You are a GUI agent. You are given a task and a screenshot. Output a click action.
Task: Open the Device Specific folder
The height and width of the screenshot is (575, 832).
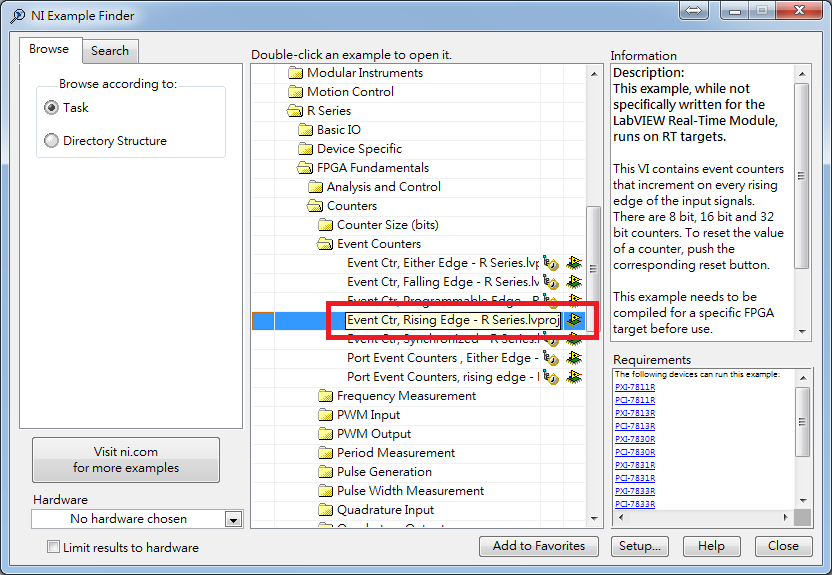click(x=350, y=149)
